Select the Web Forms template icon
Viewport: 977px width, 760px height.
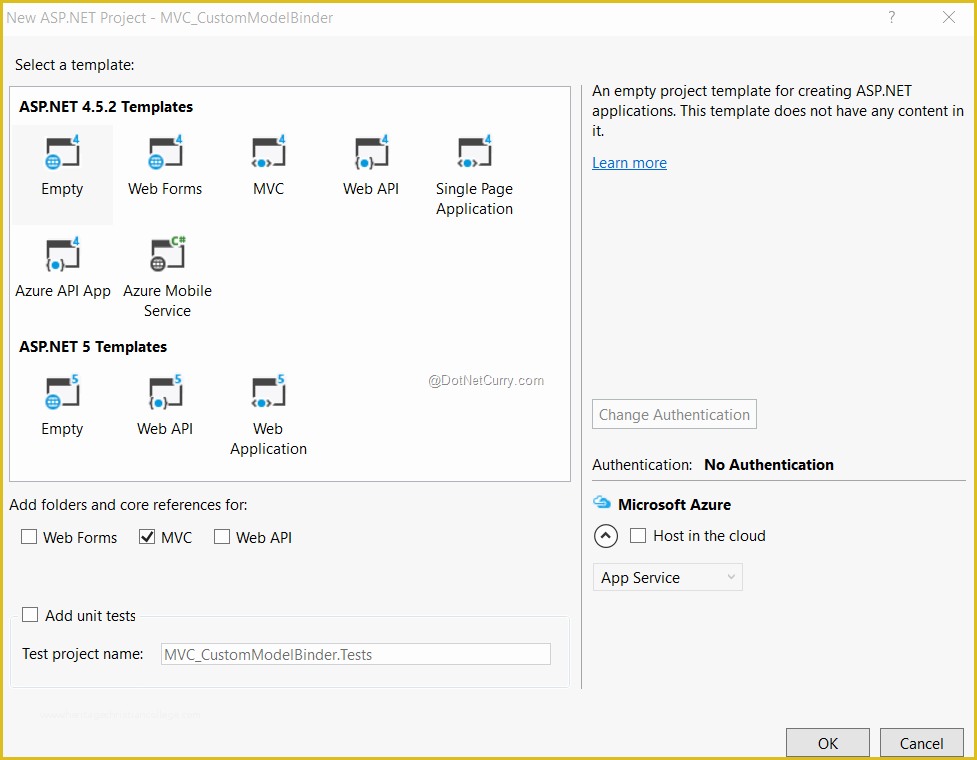tap(165, 153)
